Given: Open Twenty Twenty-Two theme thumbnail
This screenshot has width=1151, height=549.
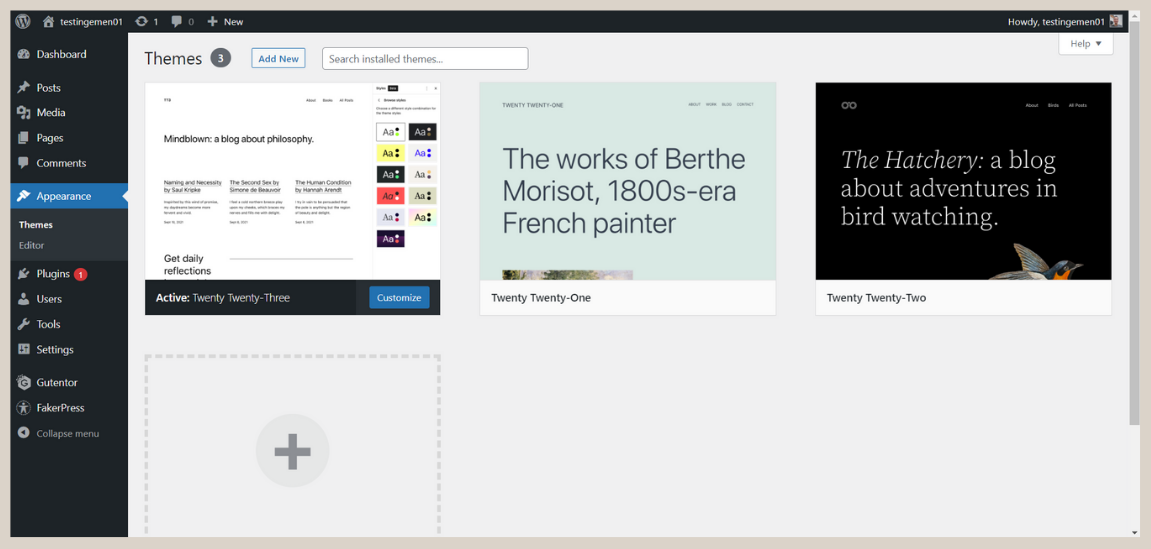Looking at the screenshot, I should 963,181.
